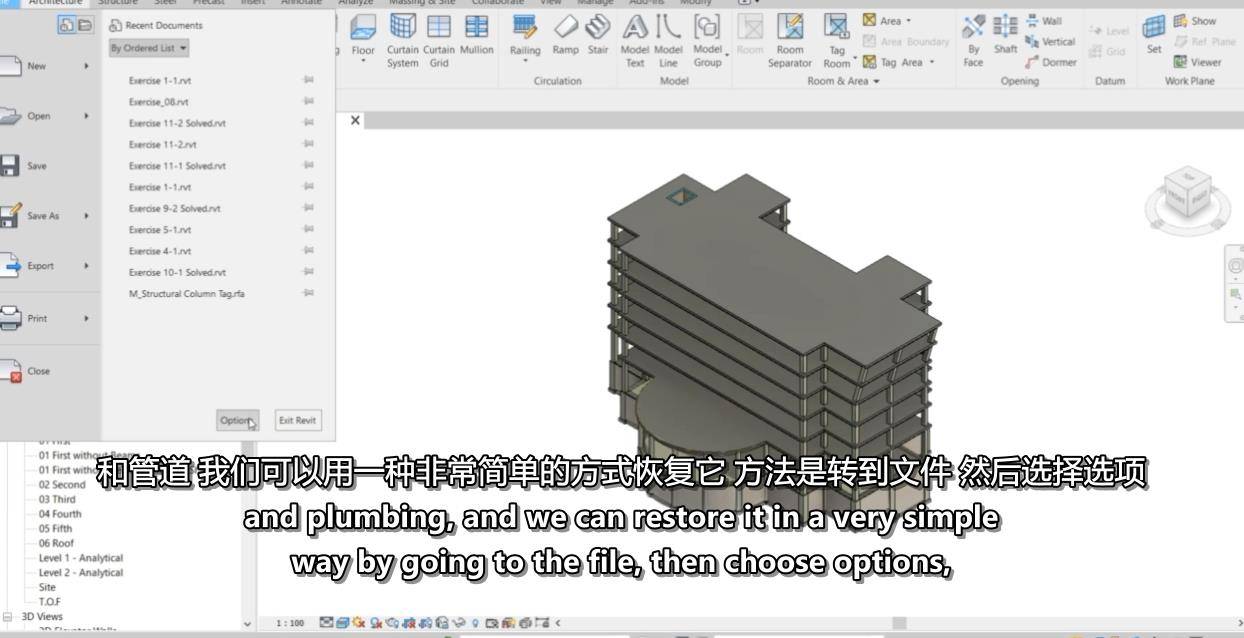1244x638 pixels.
Task: Select Print in the file menu
Action: [x=37, y=318]
